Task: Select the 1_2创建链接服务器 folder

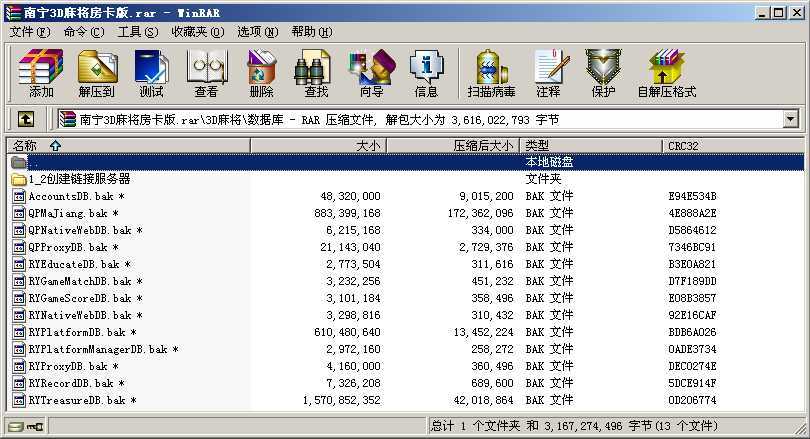Action: 80,179
